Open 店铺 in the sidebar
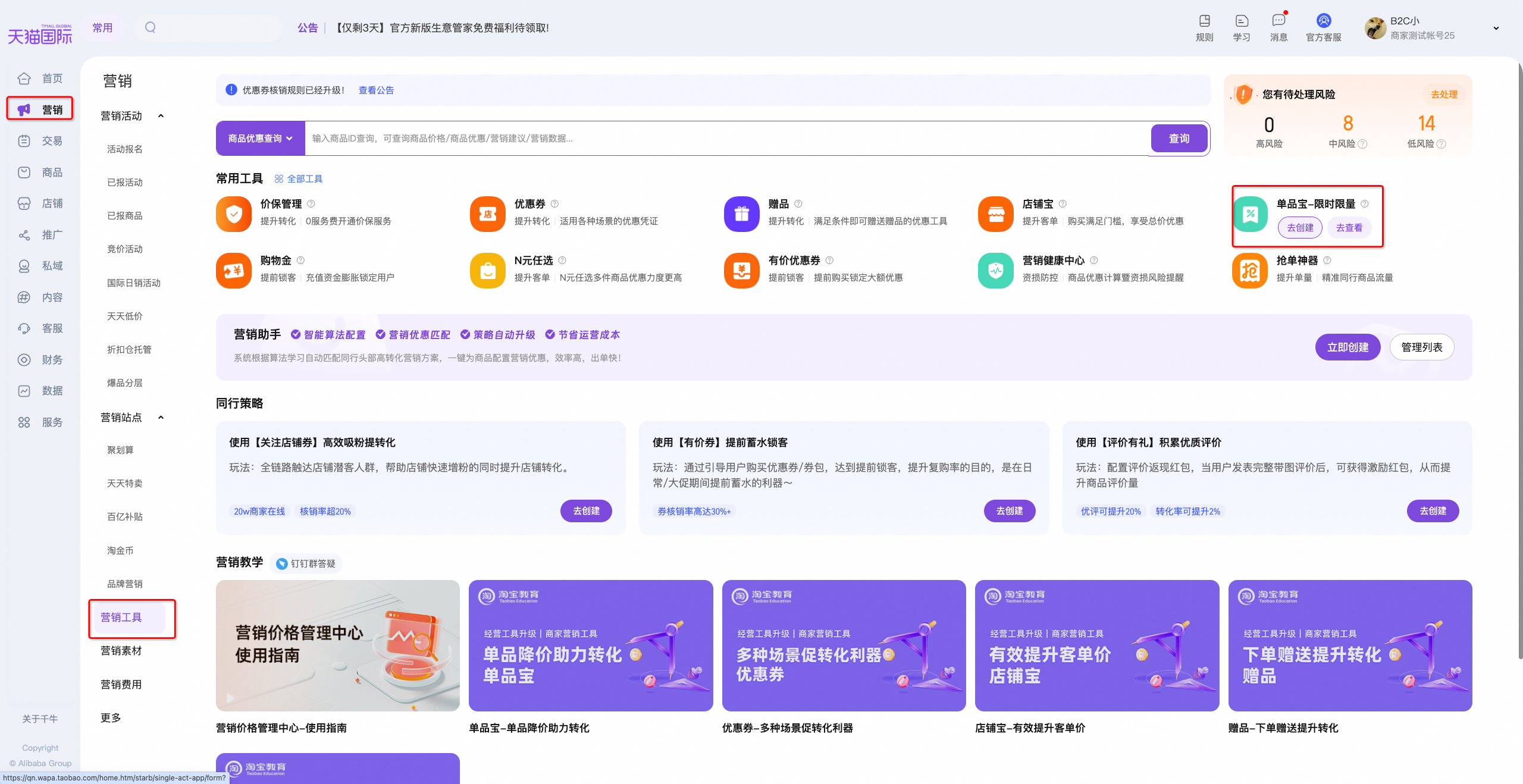The image size is (1523, 784). pos(40,203)
